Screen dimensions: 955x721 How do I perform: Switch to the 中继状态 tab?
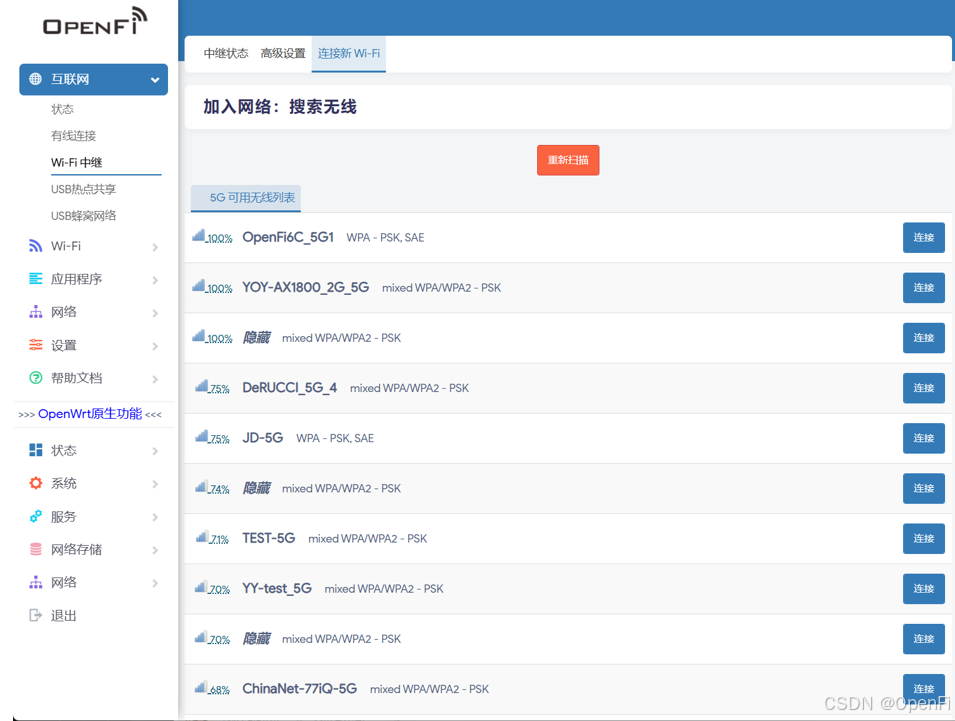(x=225, y=54)
